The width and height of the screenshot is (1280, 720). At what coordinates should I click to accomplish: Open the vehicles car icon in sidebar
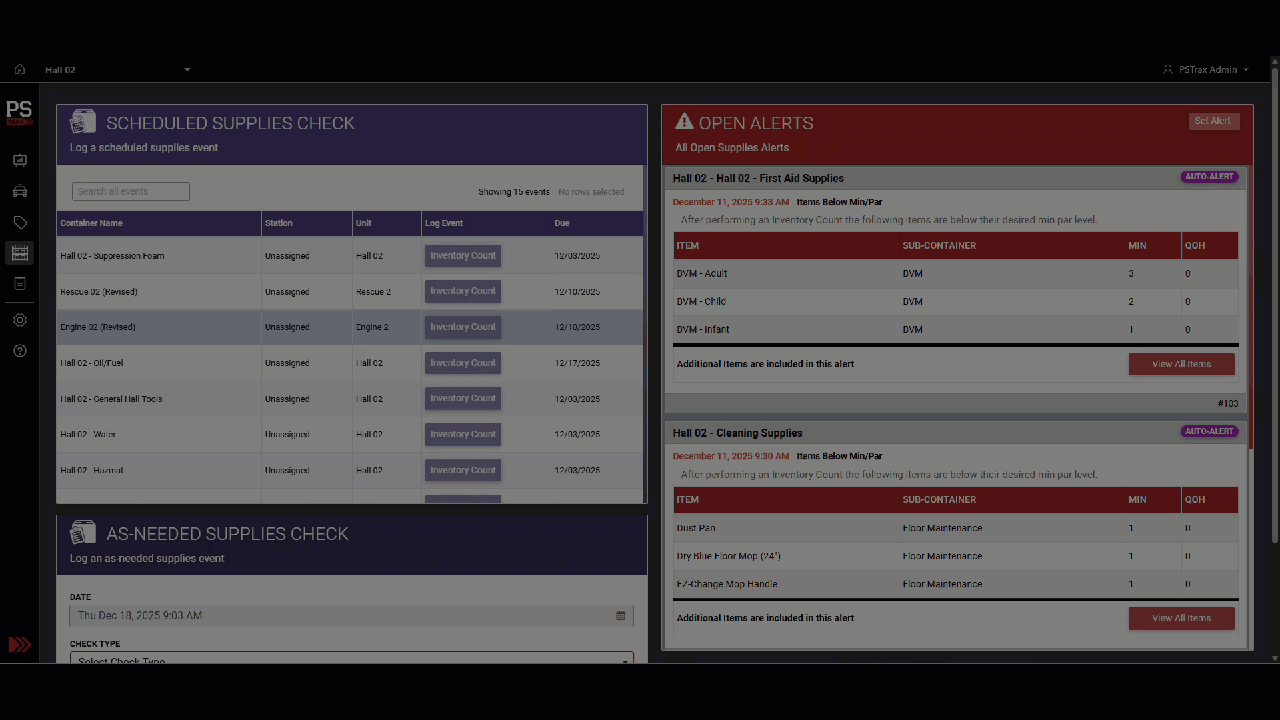19,191
